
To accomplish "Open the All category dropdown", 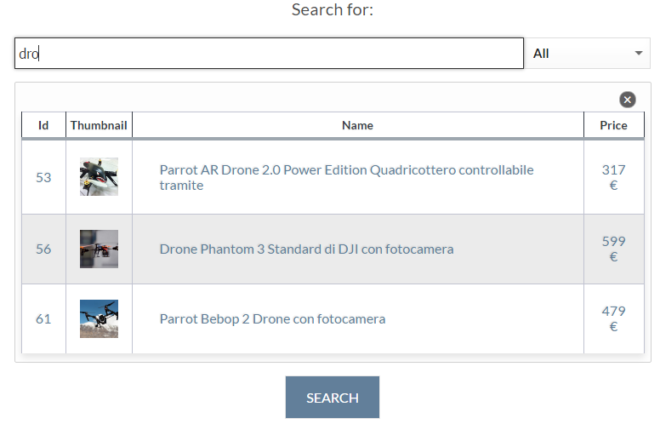I will [587, 53].
